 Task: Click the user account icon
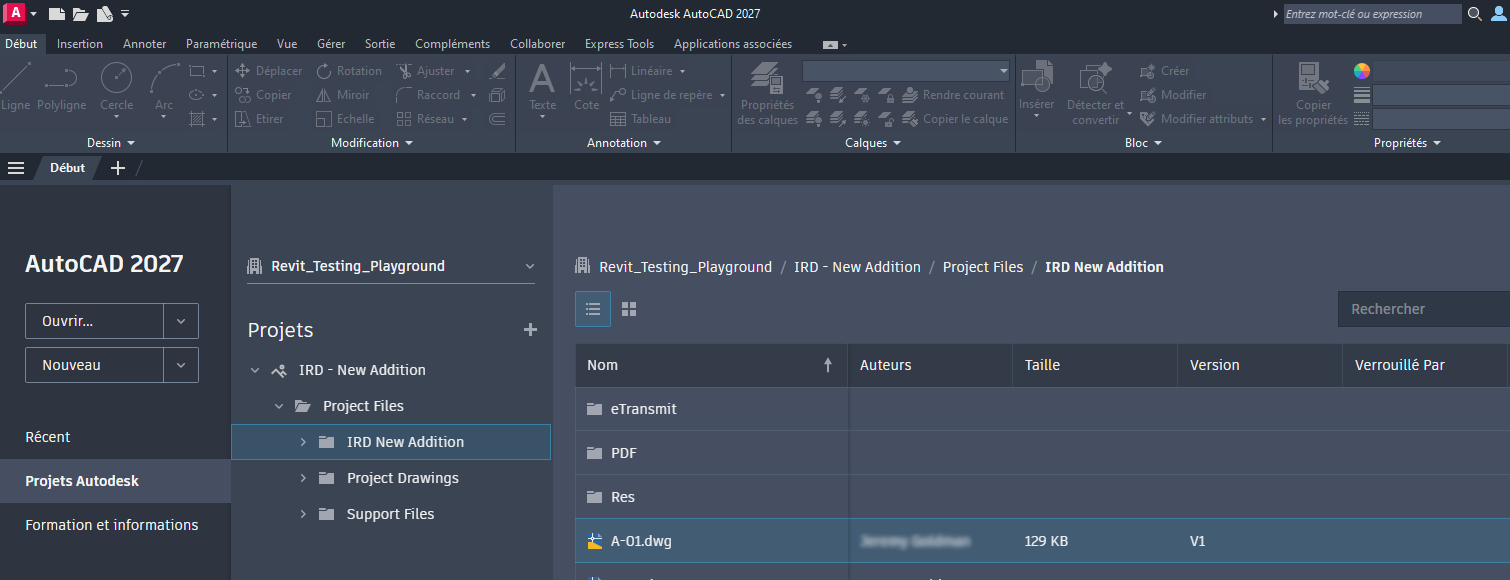coord(1498,14)
